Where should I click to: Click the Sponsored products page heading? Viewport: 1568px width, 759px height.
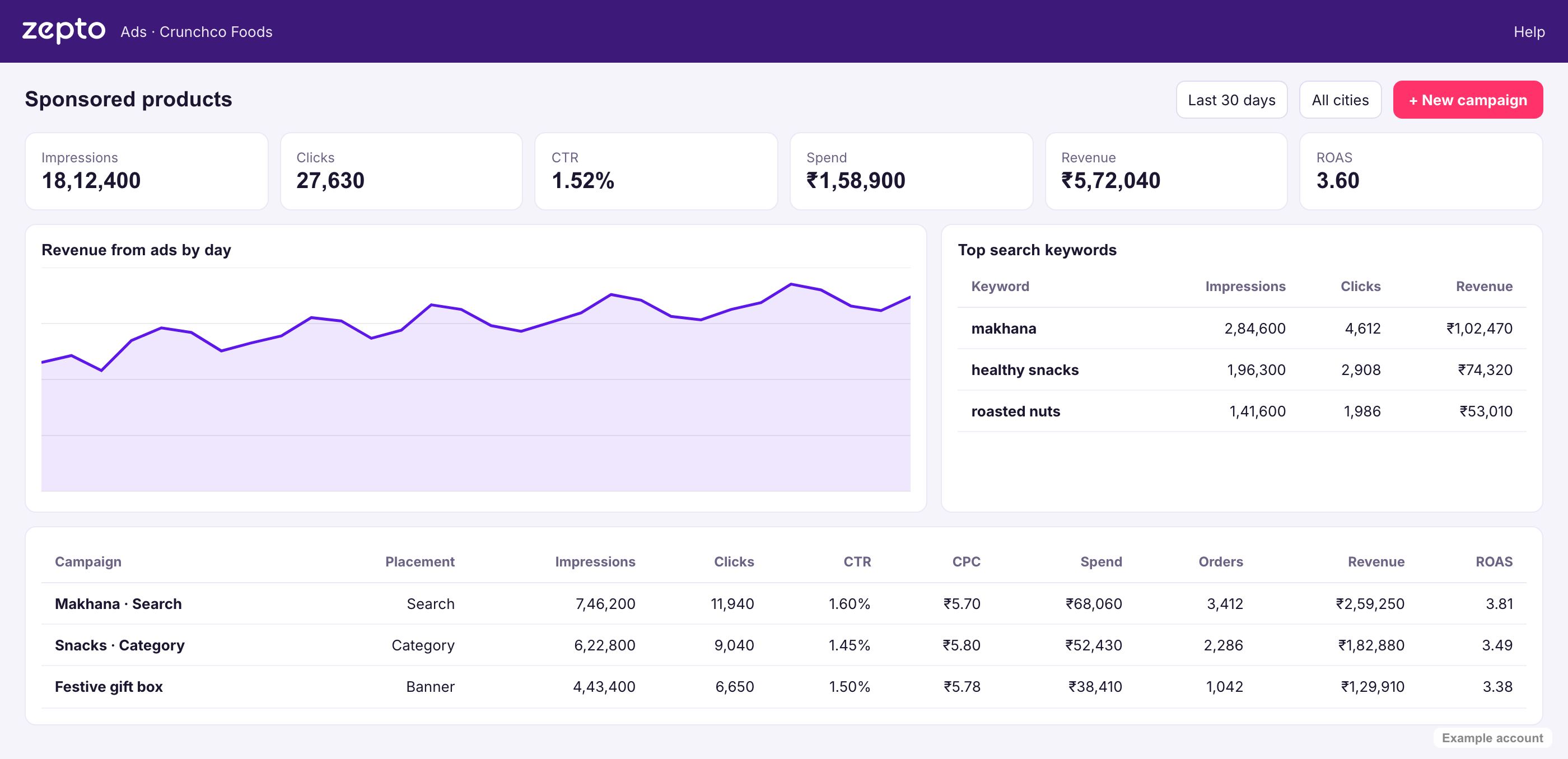(128, 99)
